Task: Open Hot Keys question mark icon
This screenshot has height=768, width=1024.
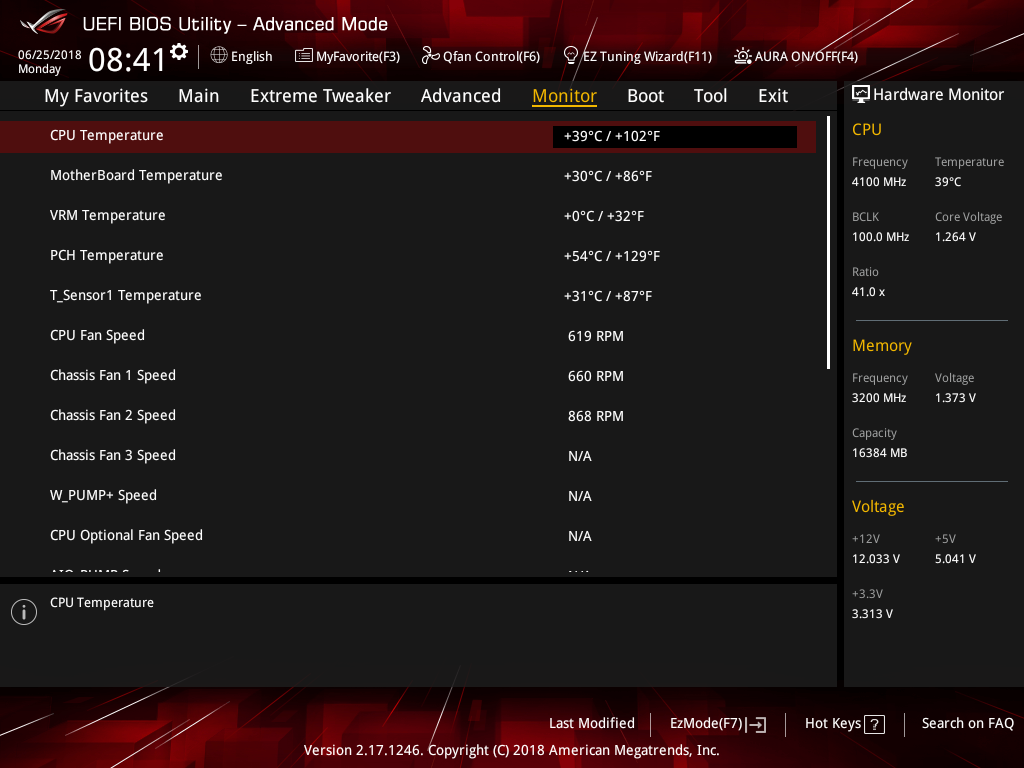Action: 874,724
